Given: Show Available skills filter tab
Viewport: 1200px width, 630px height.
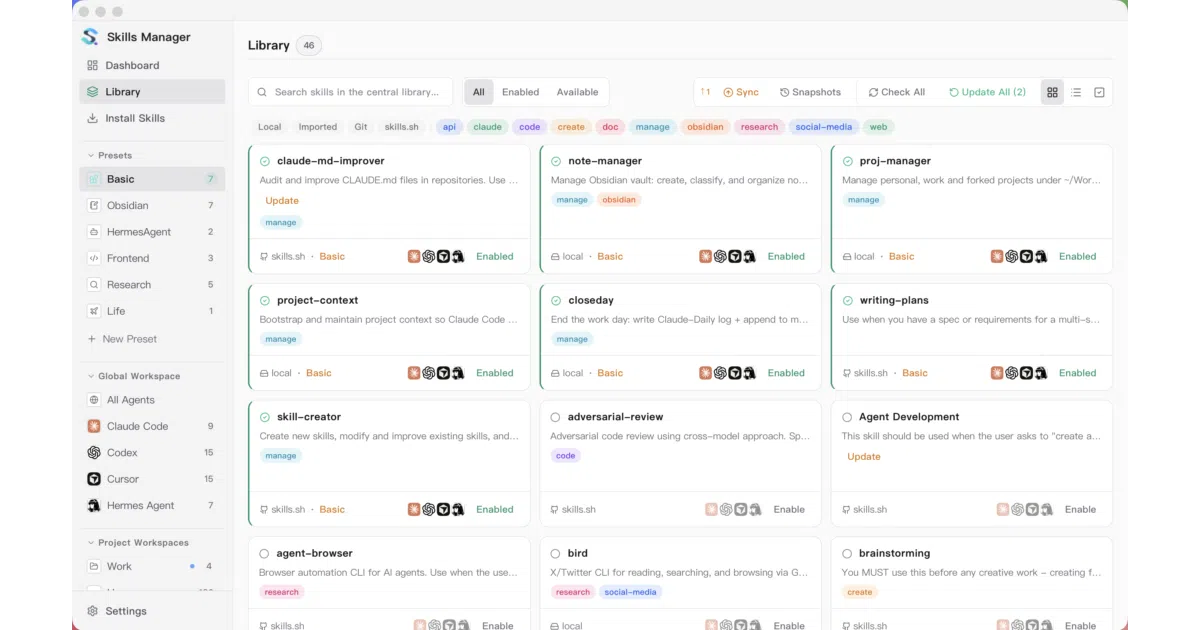Looking at the screenshot, I should click(577, 92).
